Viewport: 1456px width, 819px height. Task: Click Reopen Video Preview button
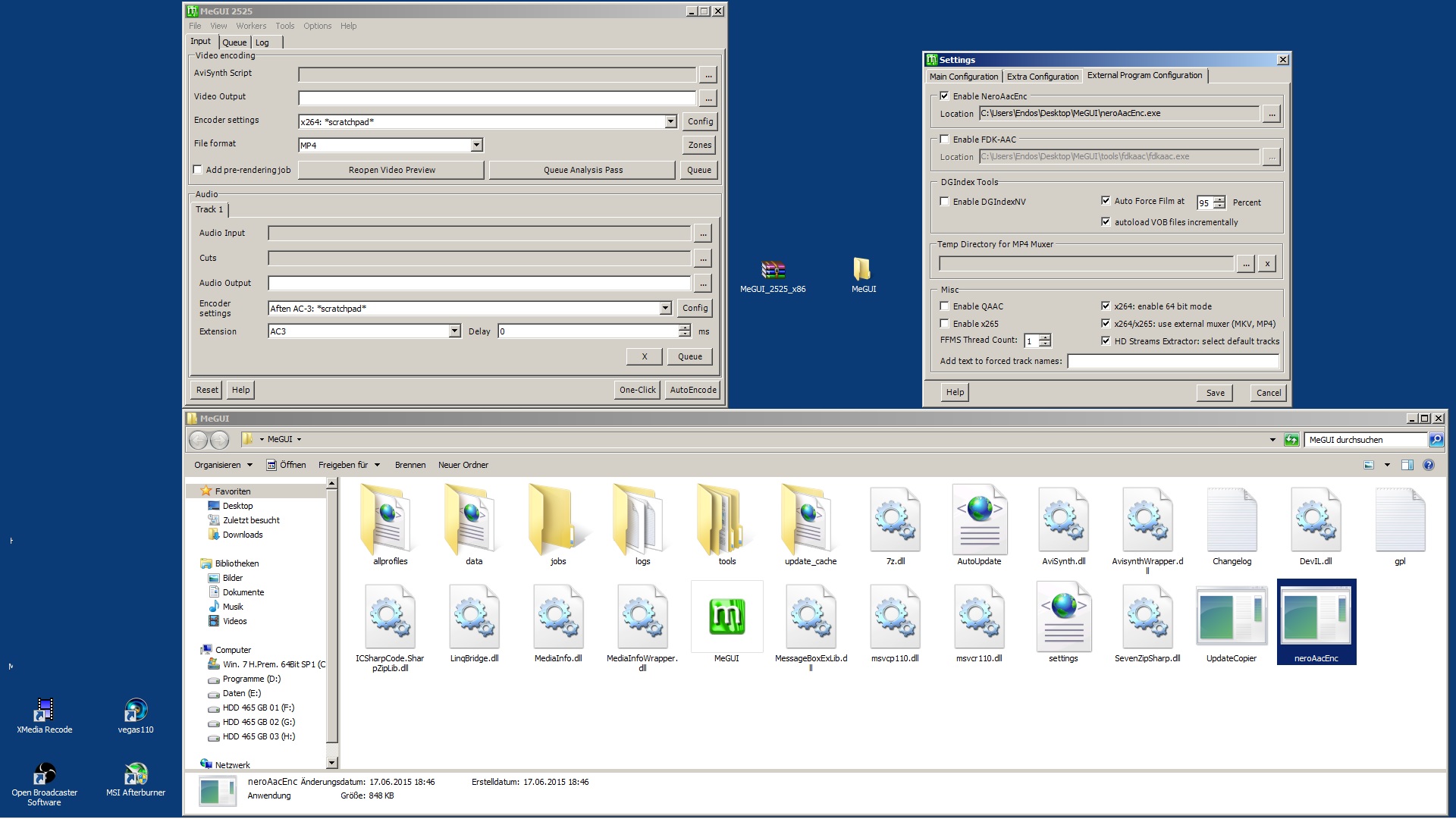tap(391, 170)
